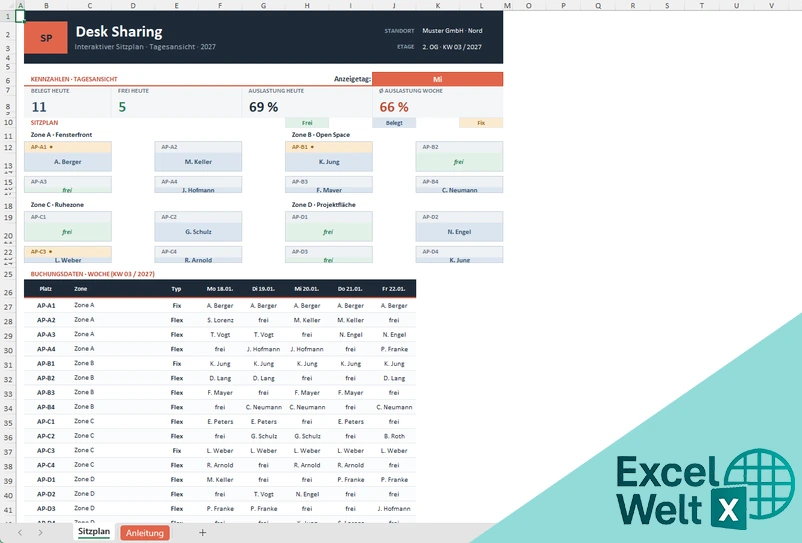The width and height of the screenshot is (802, 543).
Task: Select the free AP-C1 seat card
Action: point(68,227)
